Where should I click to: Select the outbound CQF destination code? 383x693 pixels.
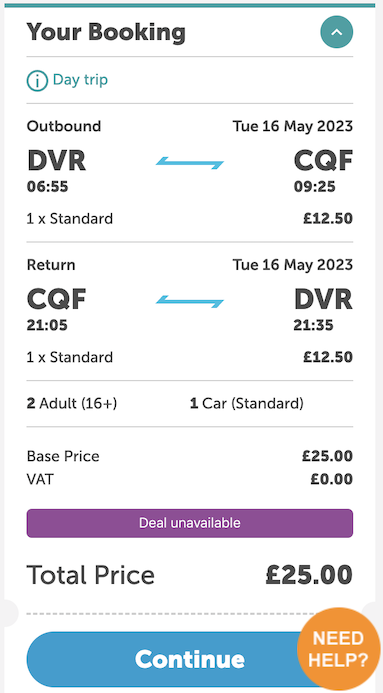(x=323, y=160)
